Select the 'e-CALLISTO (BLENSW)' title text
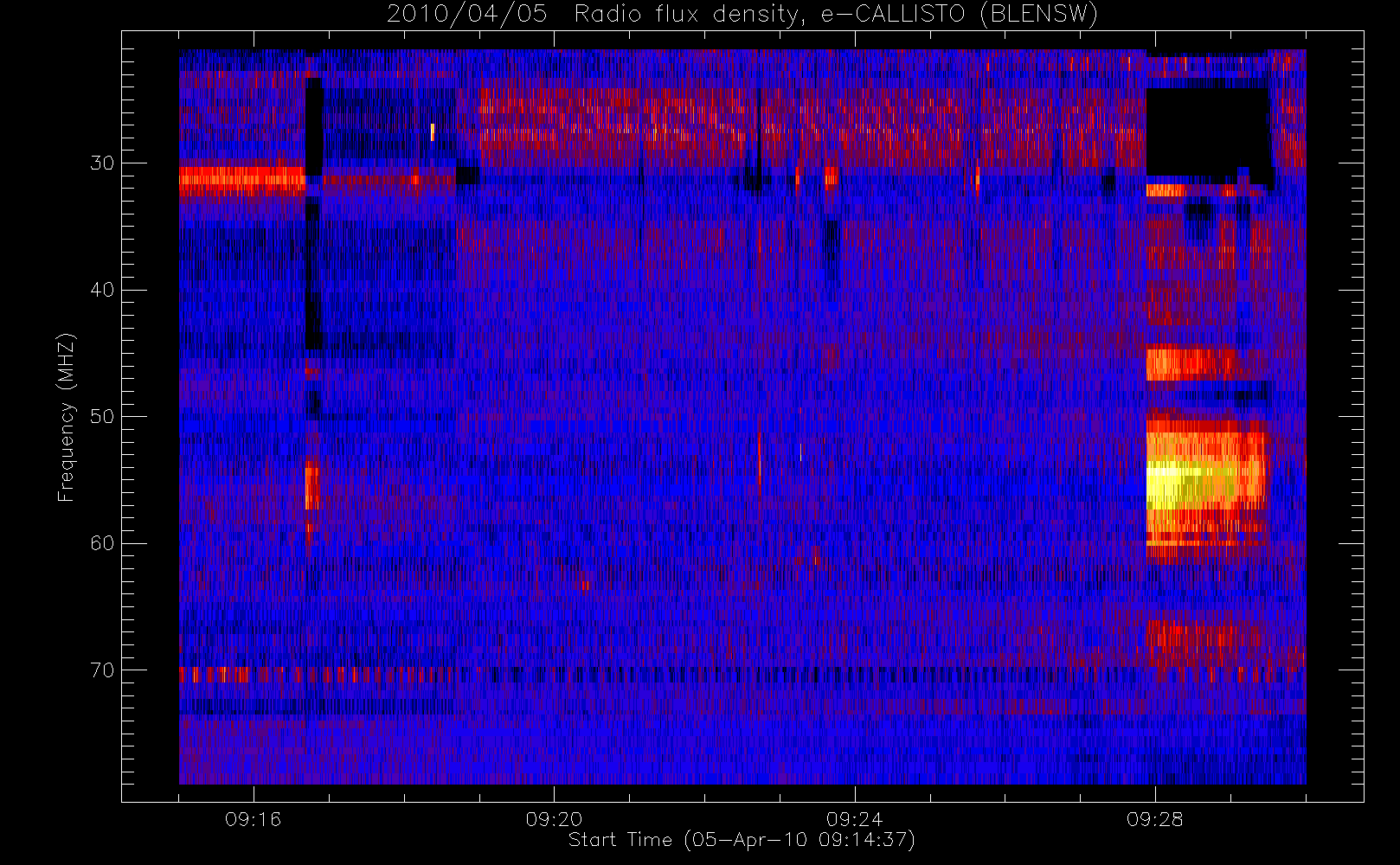This screenshot has height=865, width=1400. [960, 14]
